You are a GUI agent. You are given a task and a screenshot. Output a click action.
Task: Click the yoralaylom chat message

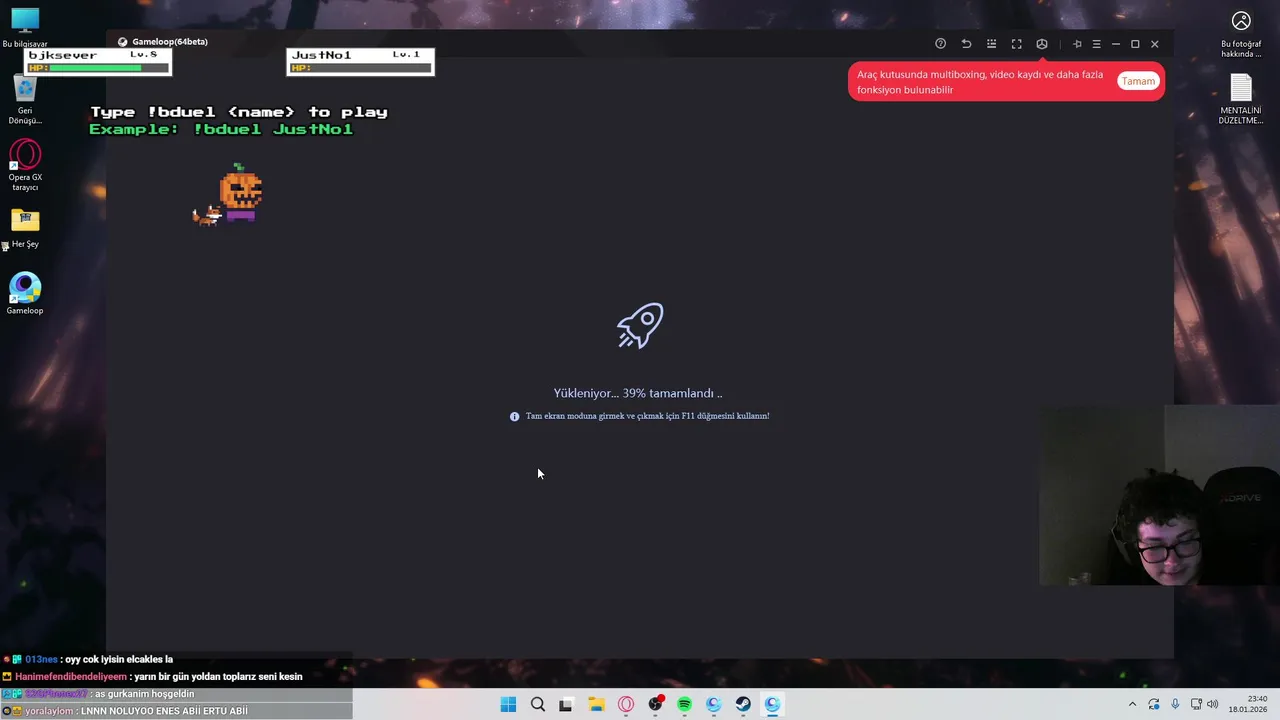pos(125,711)
